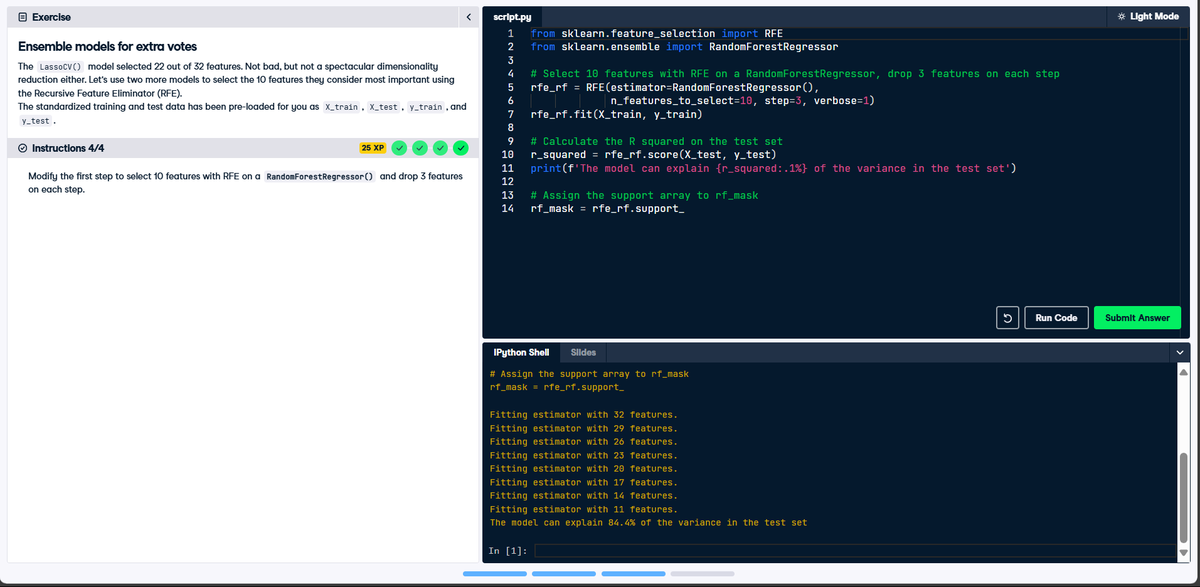Click line 10 r_squared assignment
This screenshot has height=587, width=1200.
(653, 155)
